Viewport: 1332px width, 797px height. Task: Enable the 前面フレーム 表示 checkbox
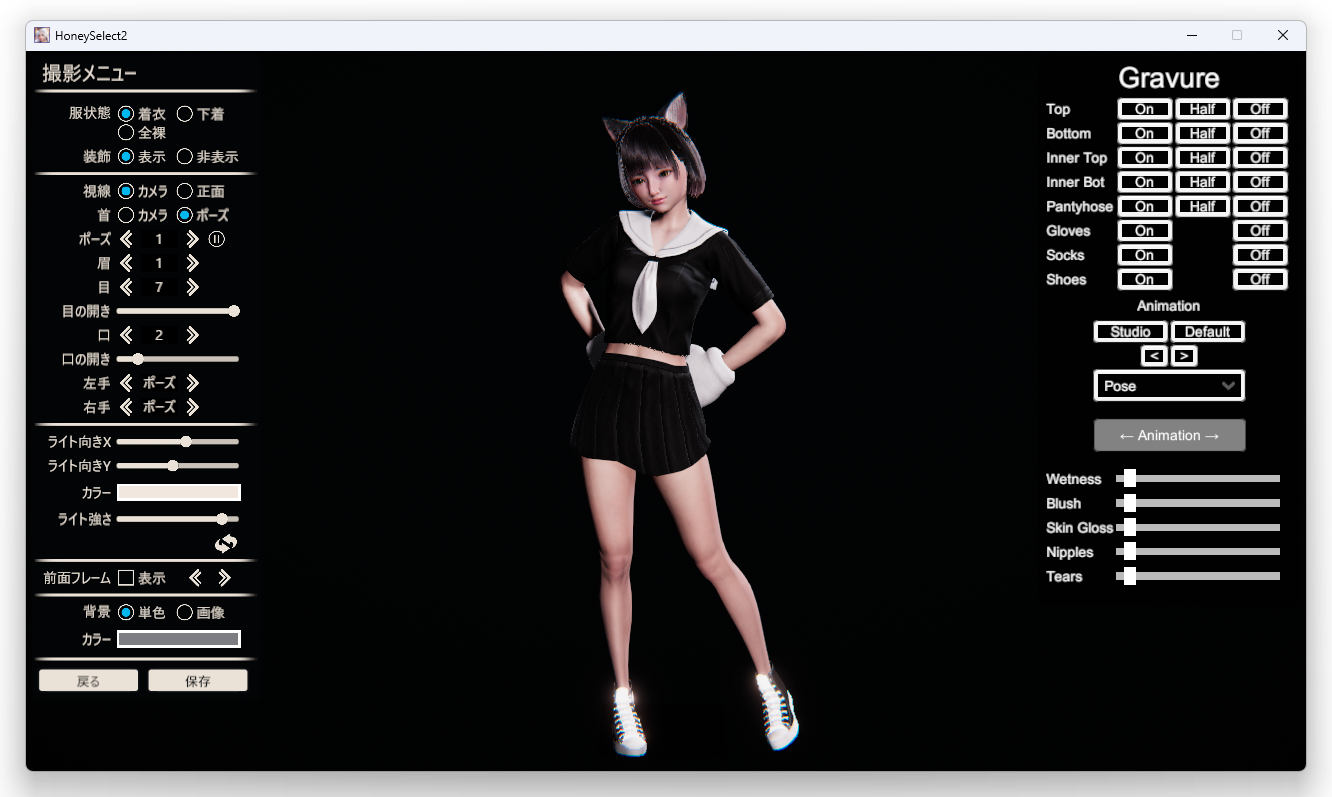[126, 578]
